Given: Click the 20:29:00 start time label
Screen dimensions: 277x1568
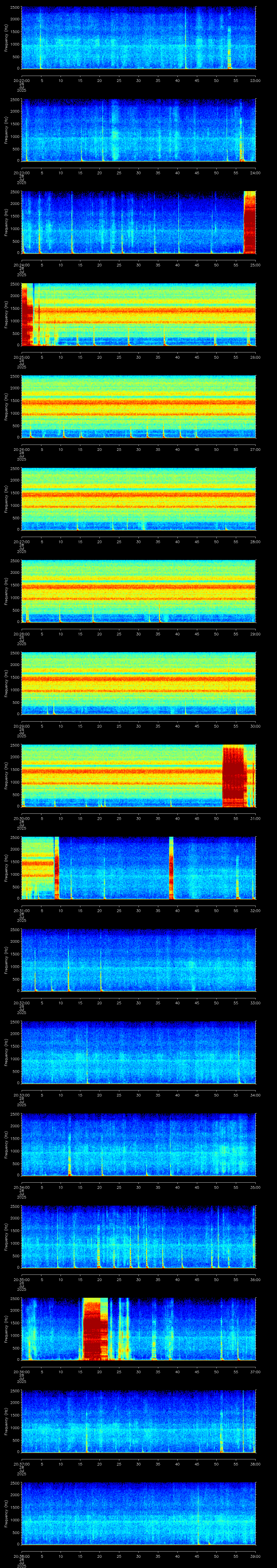Looking at the screenshot, I should click(21, 726).
